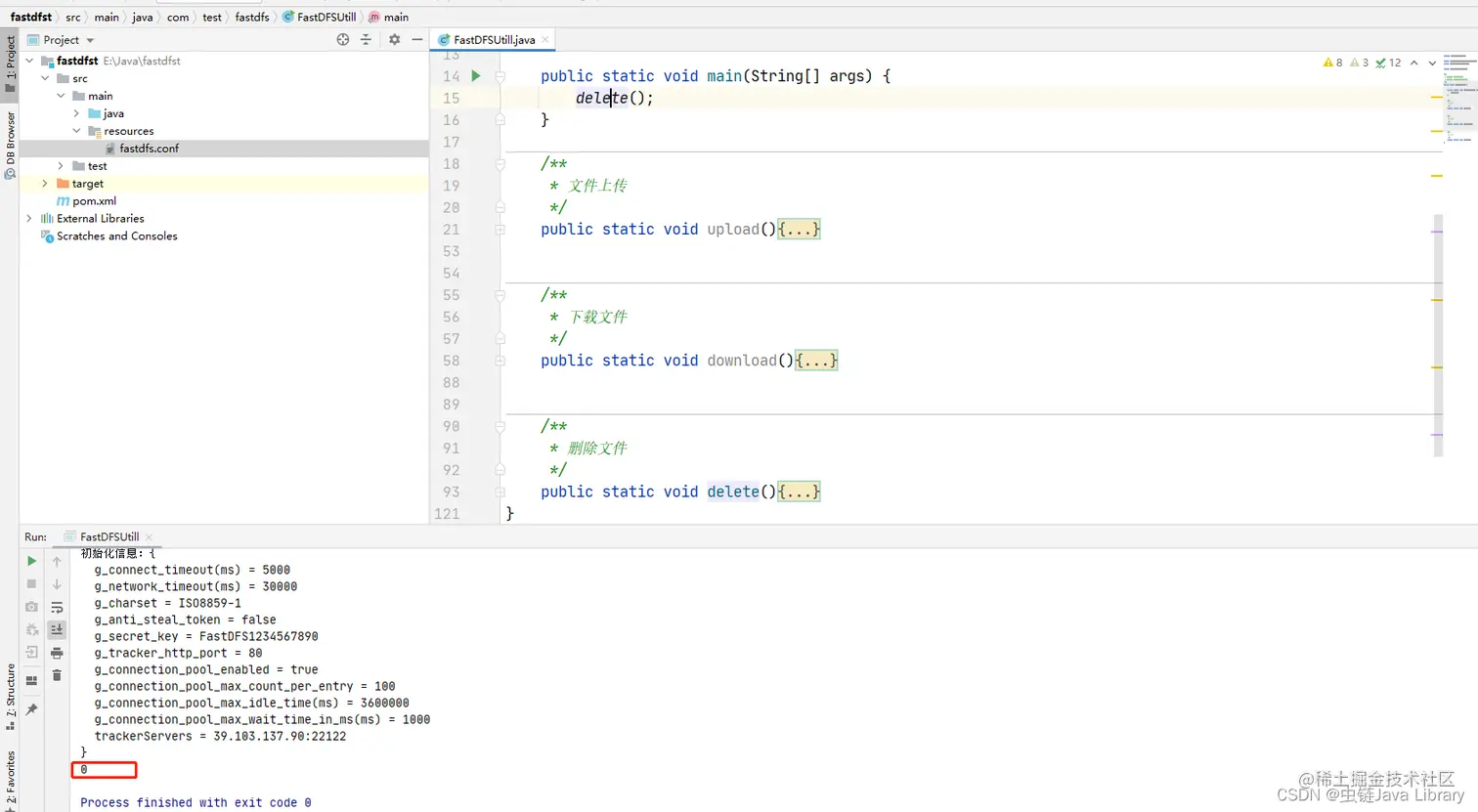Click the trackerServers output line

[220, 736]
